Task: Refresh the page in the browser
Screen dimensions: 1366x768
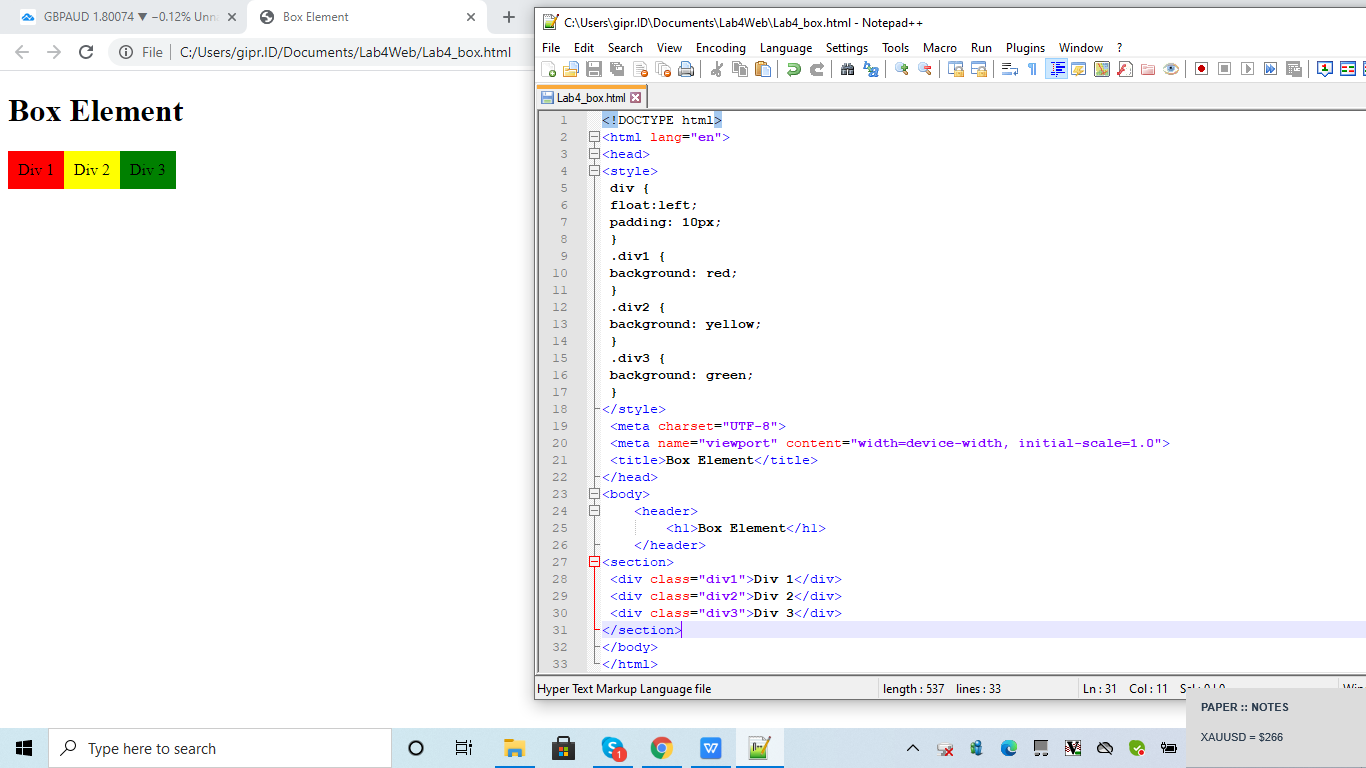Action: point(86,51)
